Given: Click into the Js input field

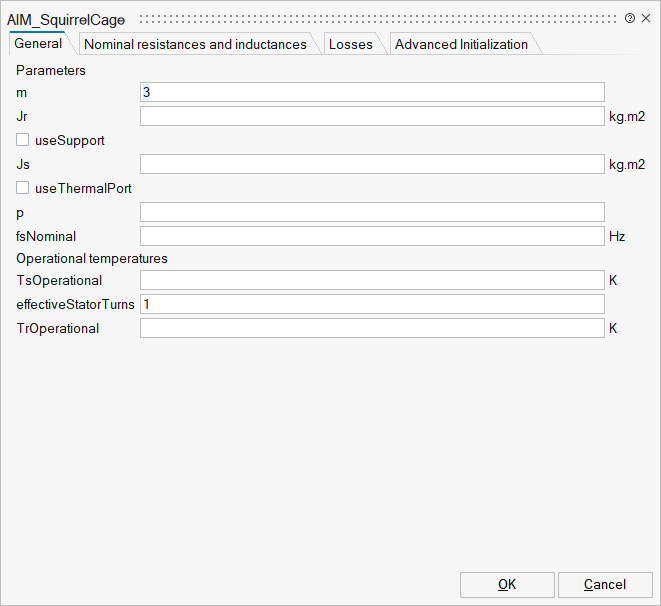Looking at the screenshot, I should [x=372, y=164].
